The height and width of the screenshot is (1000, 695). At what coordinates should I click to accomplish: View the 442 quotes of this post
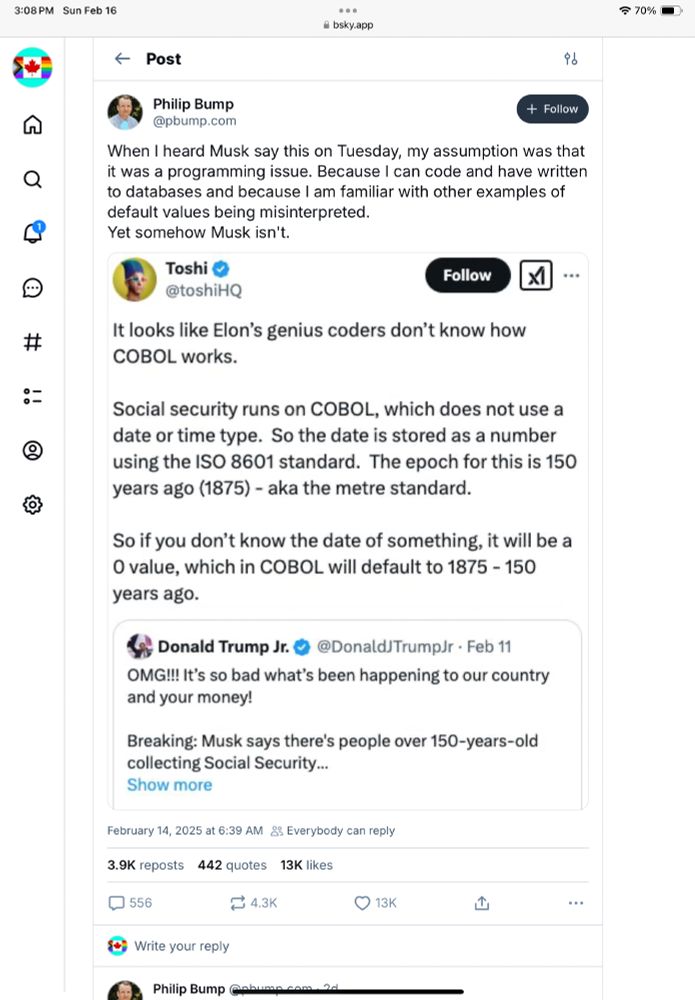(232, 865)
